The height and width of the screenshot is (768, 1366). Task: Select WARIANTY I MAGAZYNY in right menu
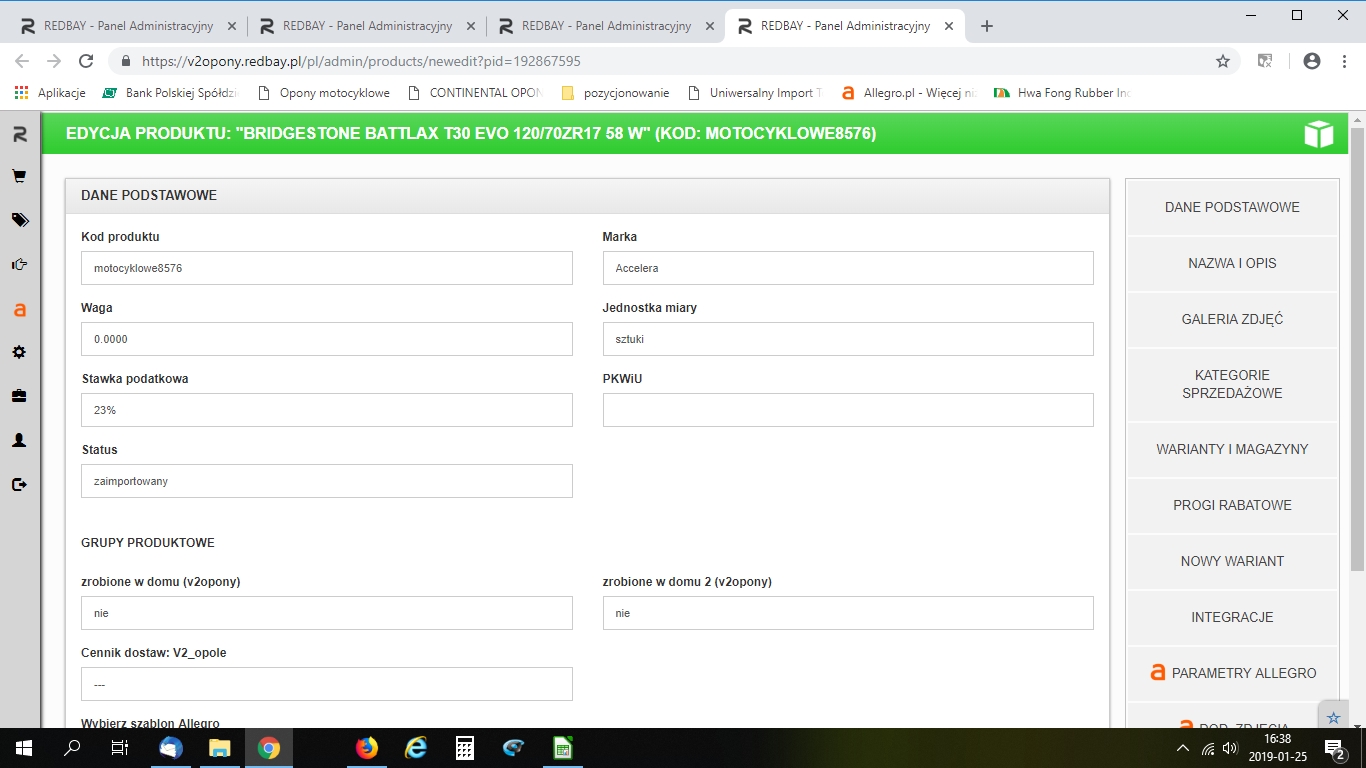[x=1232, y=450]
